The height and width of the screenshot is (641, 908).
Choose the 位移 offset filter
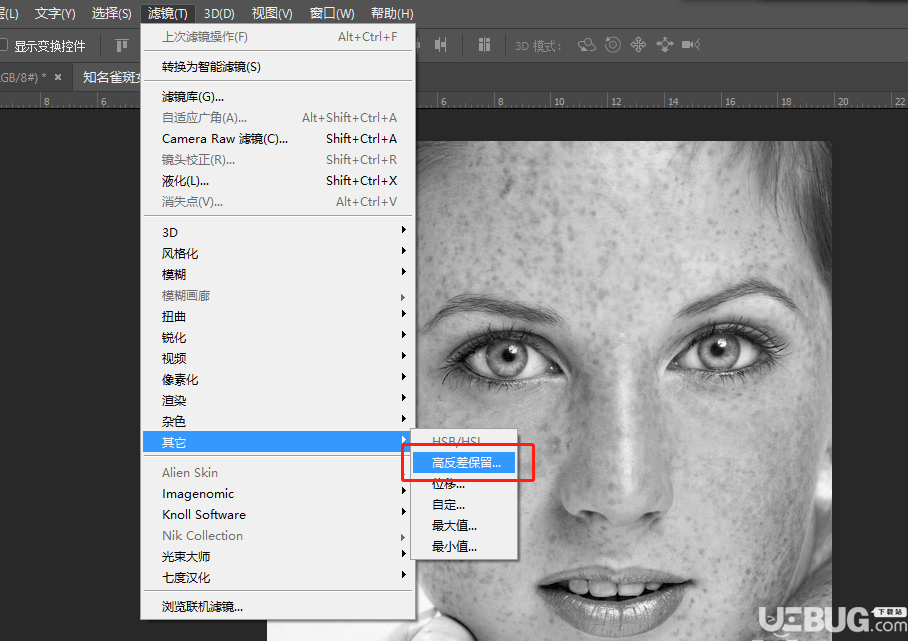pos(464,484)
